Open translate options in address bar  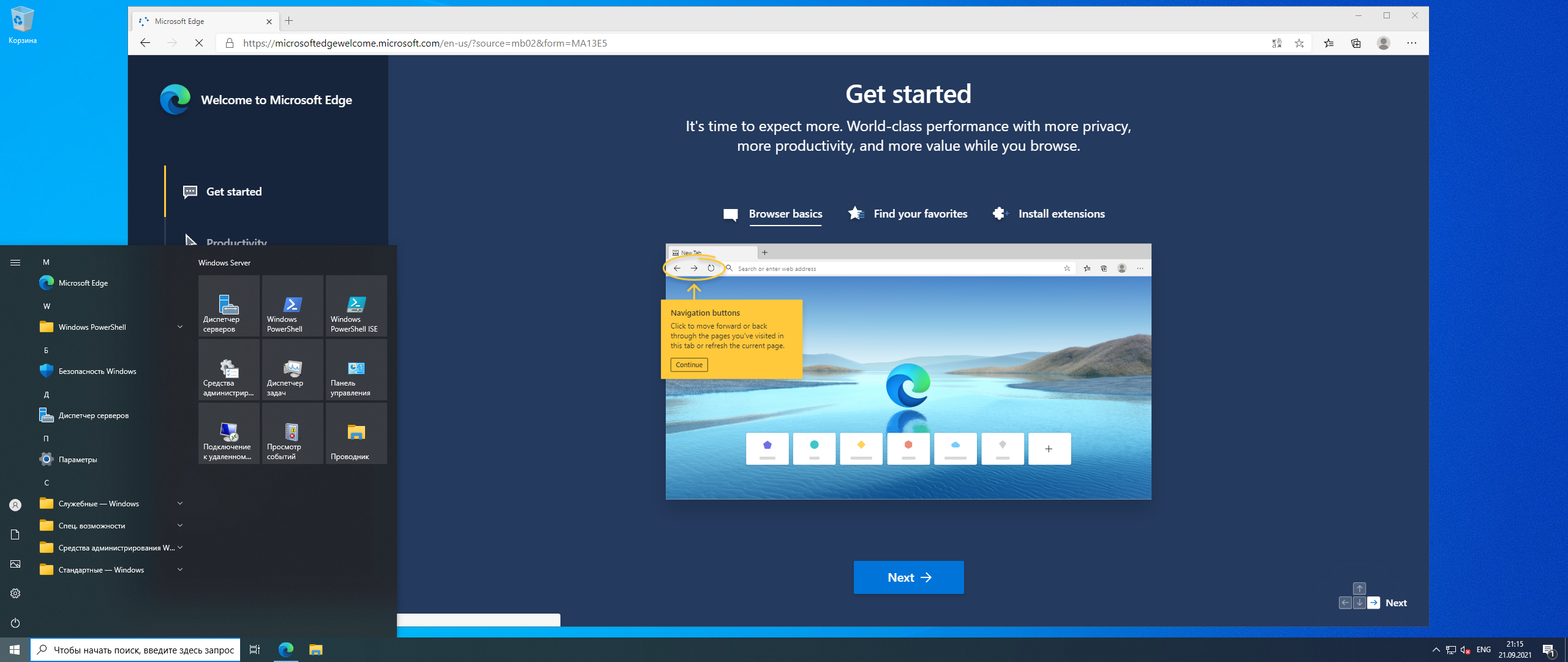1276,43
